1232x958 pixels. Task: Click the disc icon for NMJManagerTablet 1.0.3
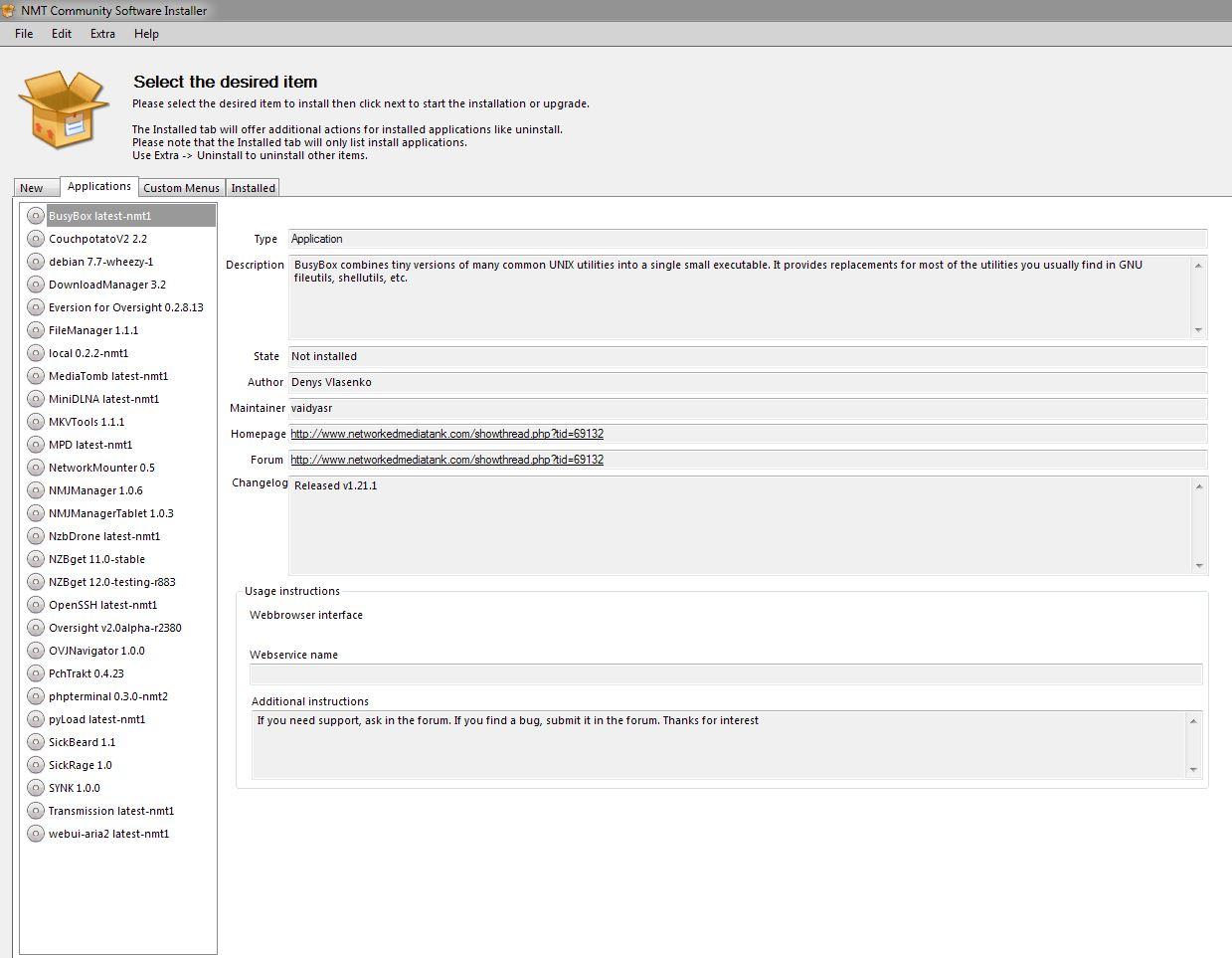coord(36,513)
